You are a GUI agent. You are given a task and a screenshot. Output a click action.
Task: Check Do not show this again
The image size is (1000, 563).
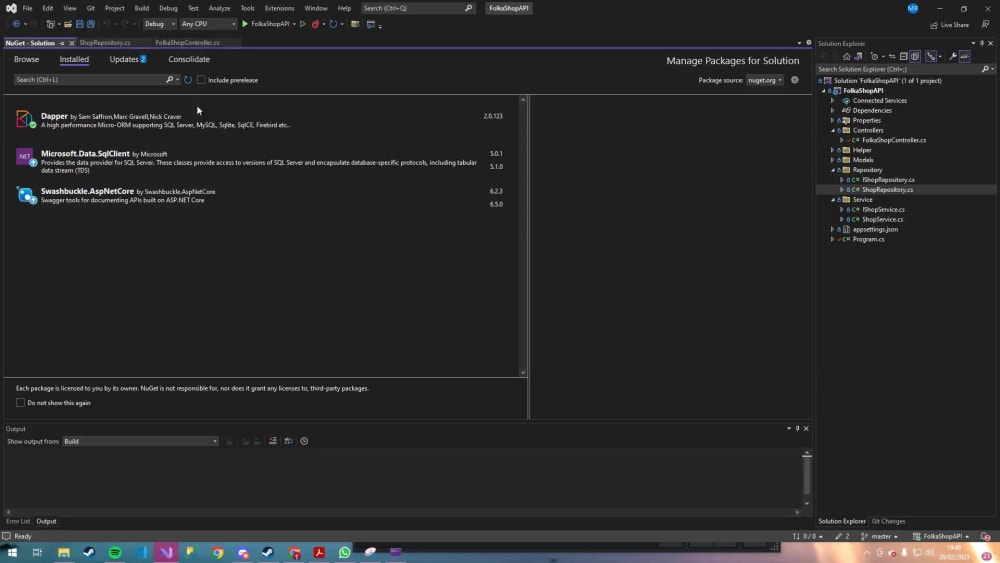point(20,402)
